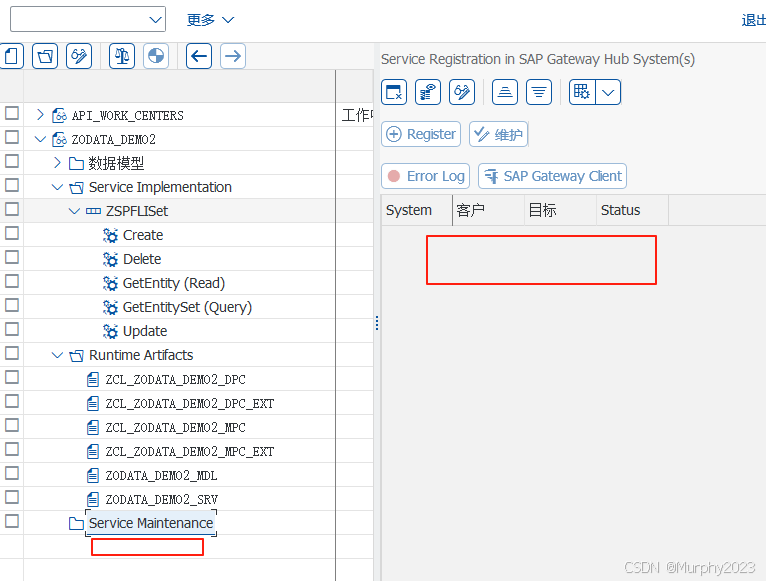
Task: Click the Delete operation gear icon
Action: pyautogui.click(x=110, y=259)
